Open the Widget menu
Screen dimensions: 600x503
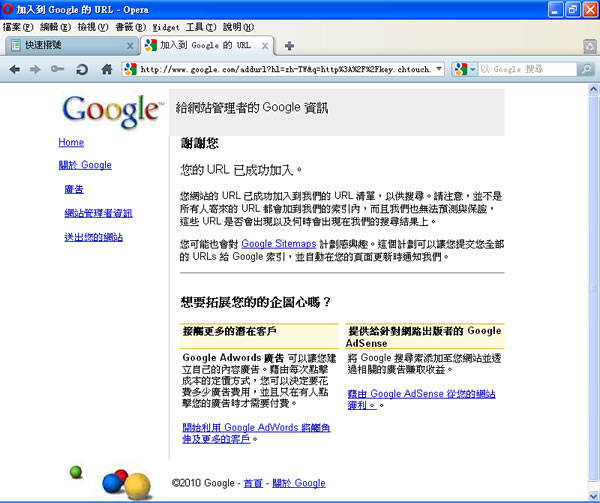(x=166, y=27)
